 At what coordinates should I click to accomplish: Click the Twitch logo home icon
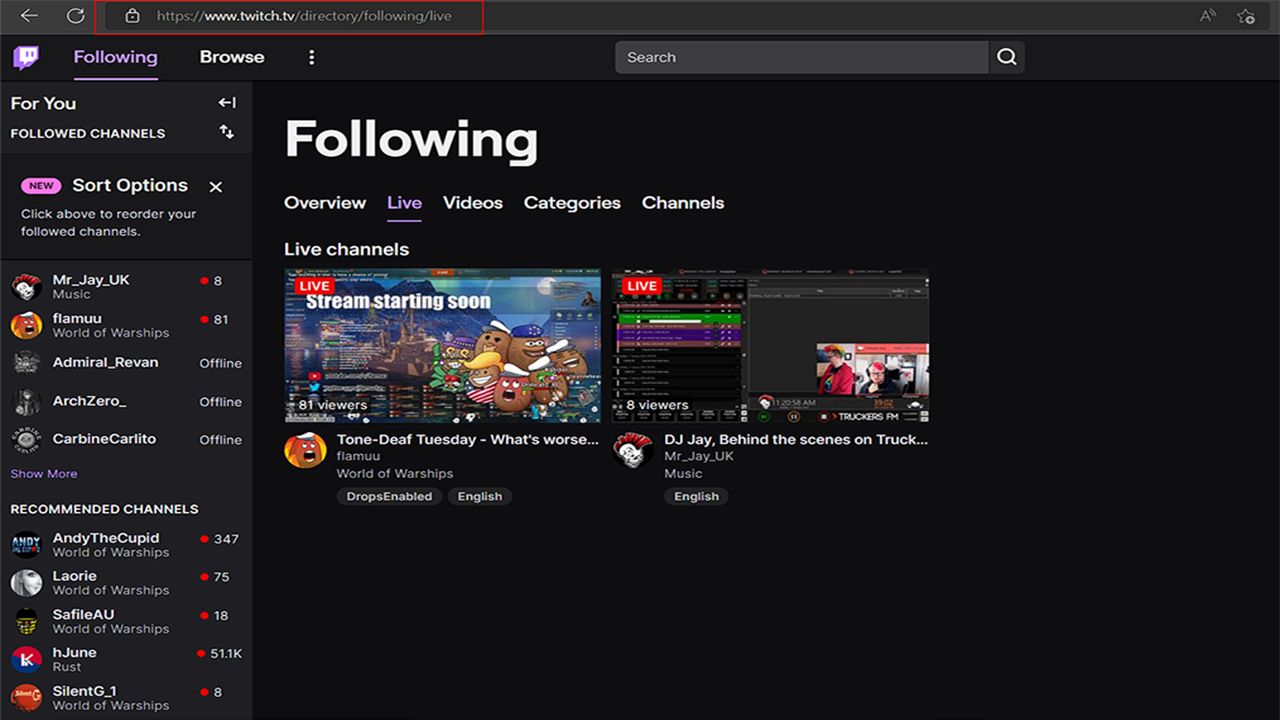(26, 57)
